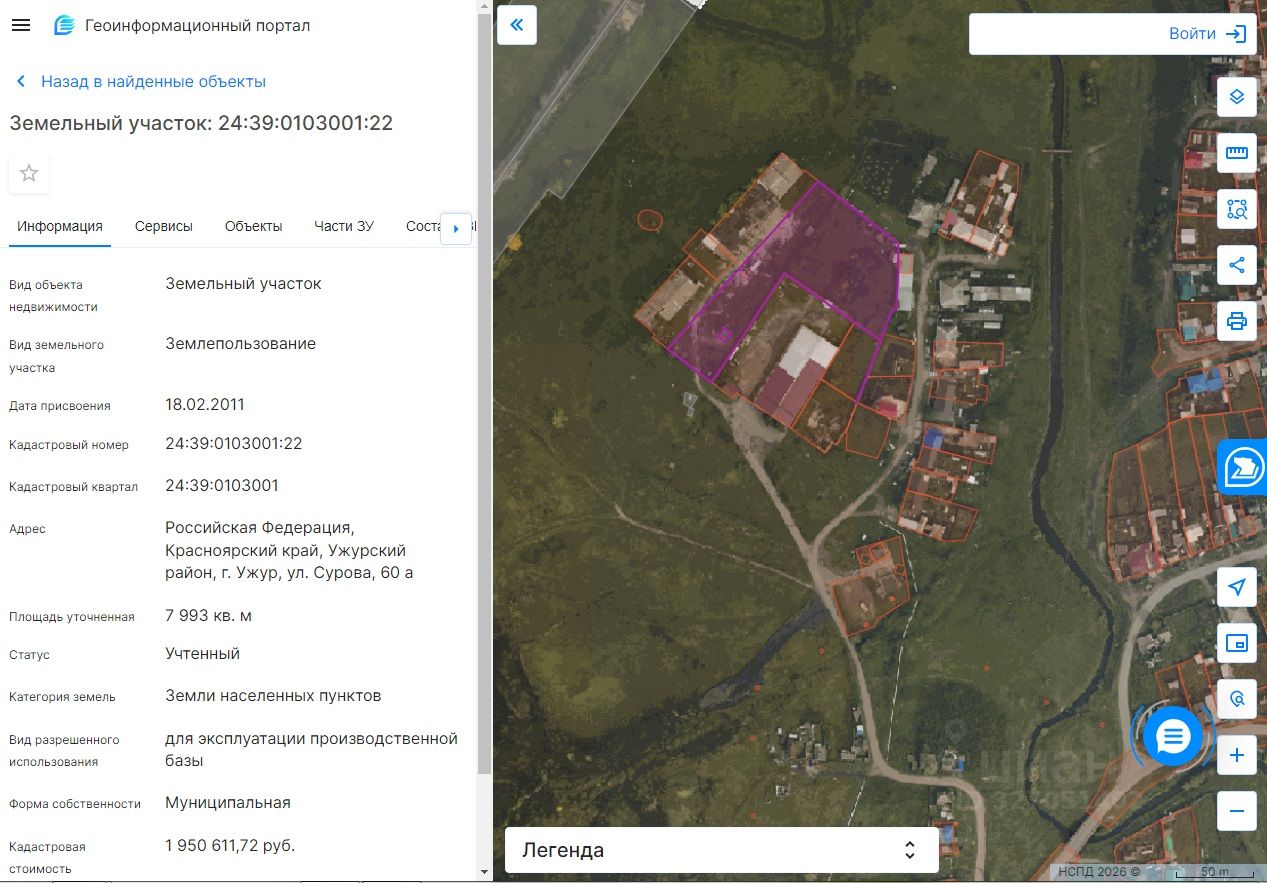Open the chat assistant bubble
The width and height of the screenshot is (1267, 883).
coord(1172,737)
